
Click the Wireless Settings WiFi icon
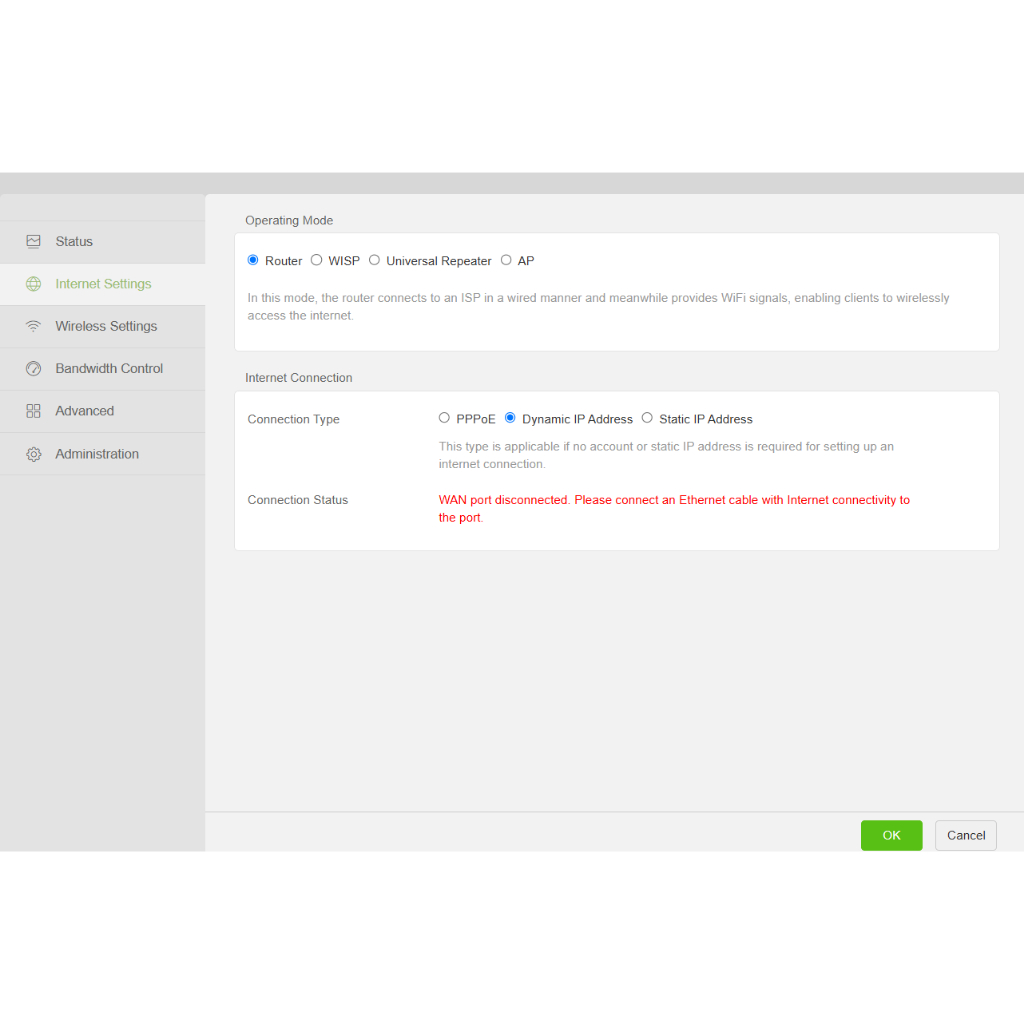(34, 326)
